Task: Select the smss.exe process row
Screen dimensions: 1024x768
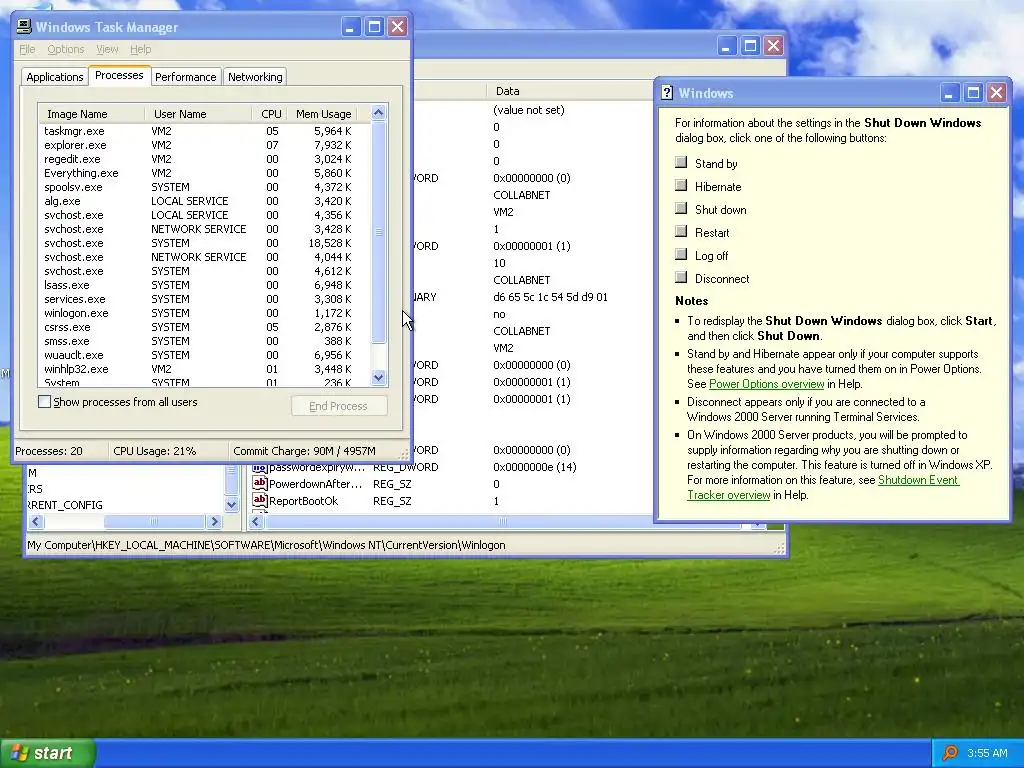Action: click(x=204, y=341)
